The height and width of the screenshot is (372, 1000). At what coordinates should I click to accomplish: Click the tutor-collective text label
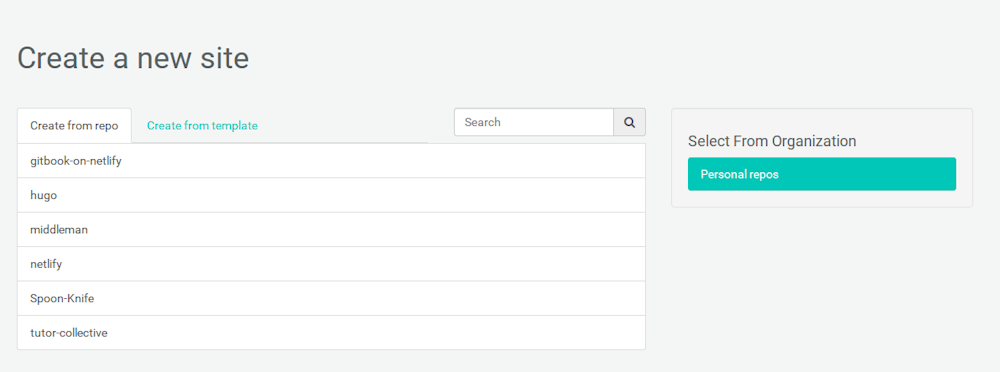(x=69, y=332)
